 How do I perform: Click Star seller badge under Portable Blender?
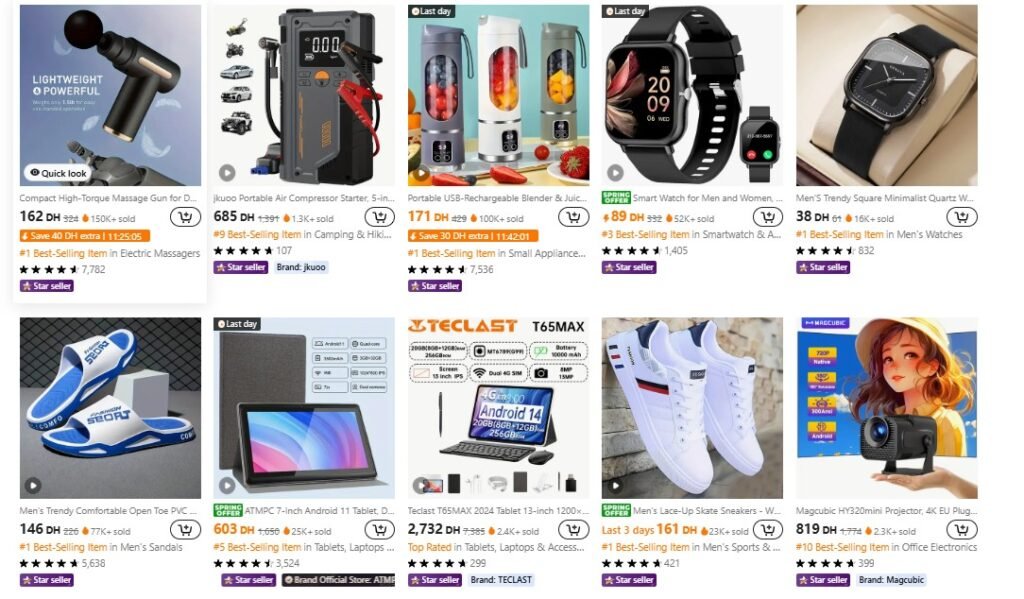point(435,286)
